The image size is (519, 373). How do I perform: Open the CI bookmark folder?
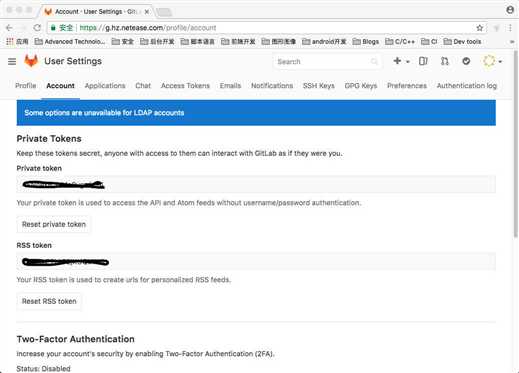(x=429, y=42)
